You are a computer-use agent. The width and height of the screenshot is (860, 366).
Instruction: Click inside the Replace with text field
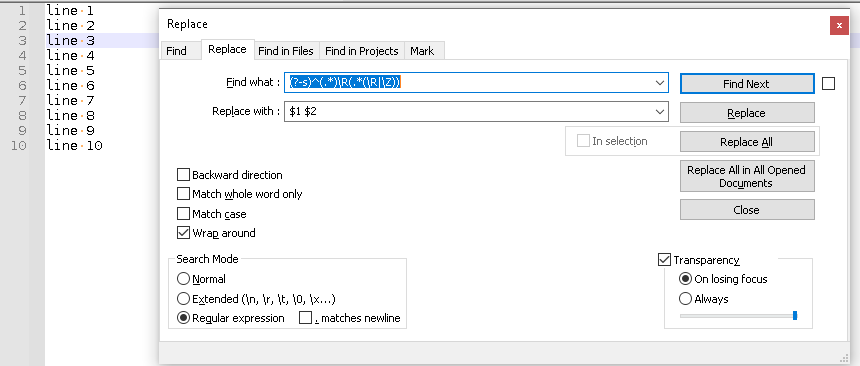pyautogui.click(x=468, y=111)
